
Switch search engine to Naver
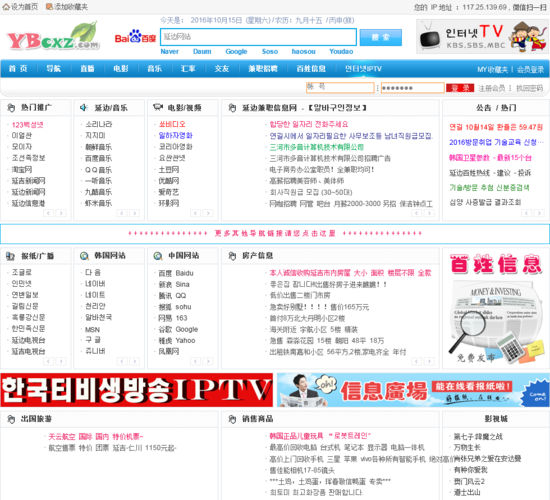coord(170,52)
